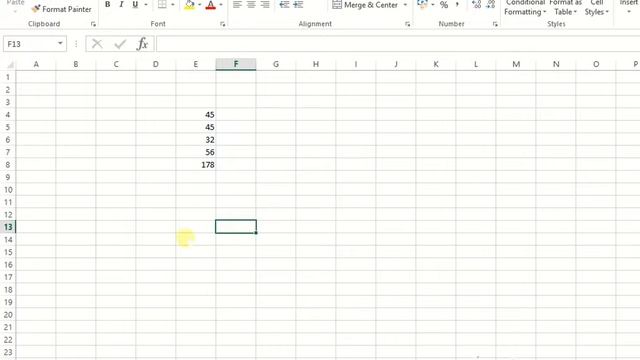This screenshot has height=360, width=640.
Task: Select column K header
Action: click(x=436, y=64)
